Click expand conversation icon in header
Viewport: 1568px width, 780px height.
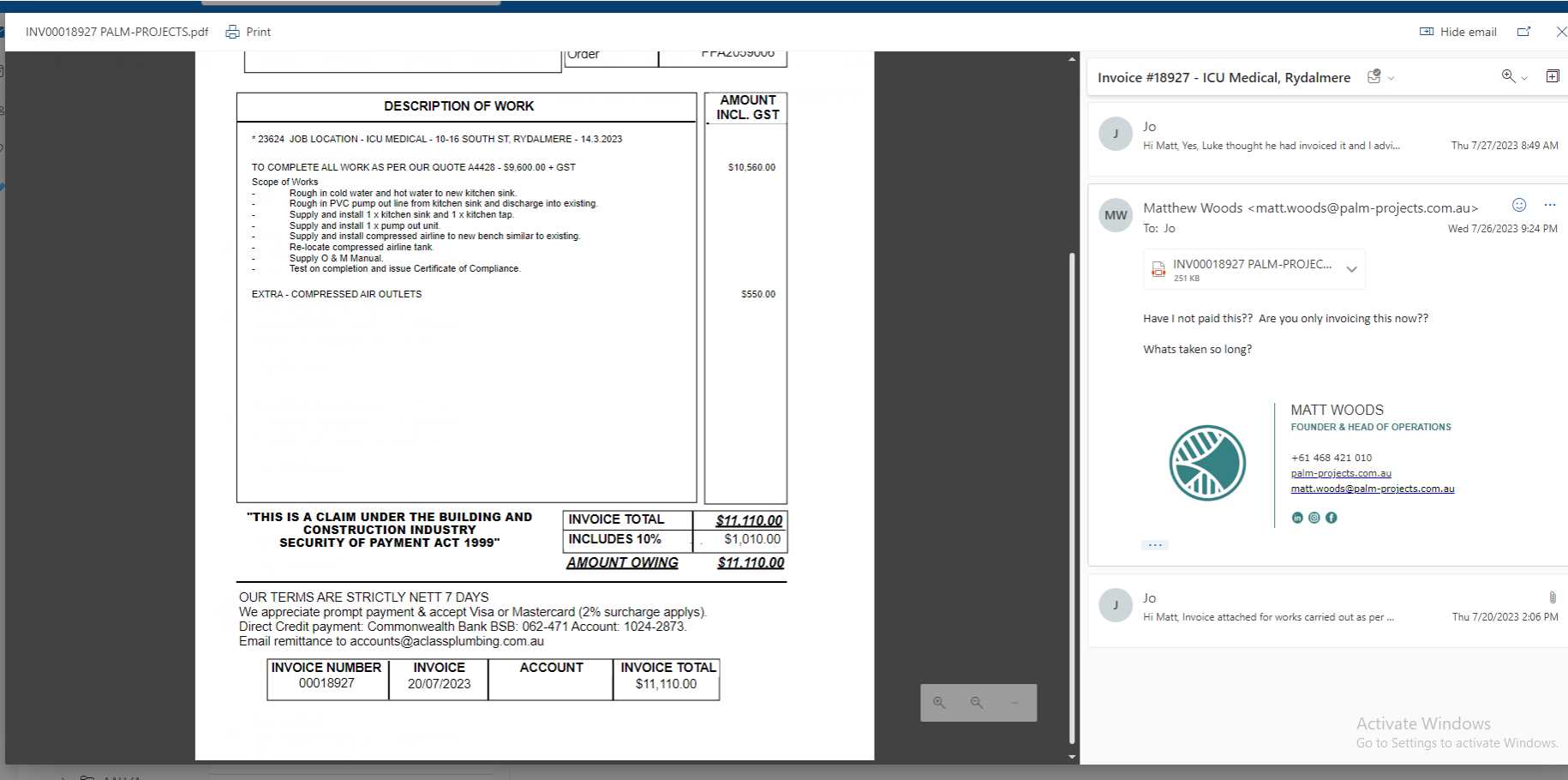click(1553, 76)
